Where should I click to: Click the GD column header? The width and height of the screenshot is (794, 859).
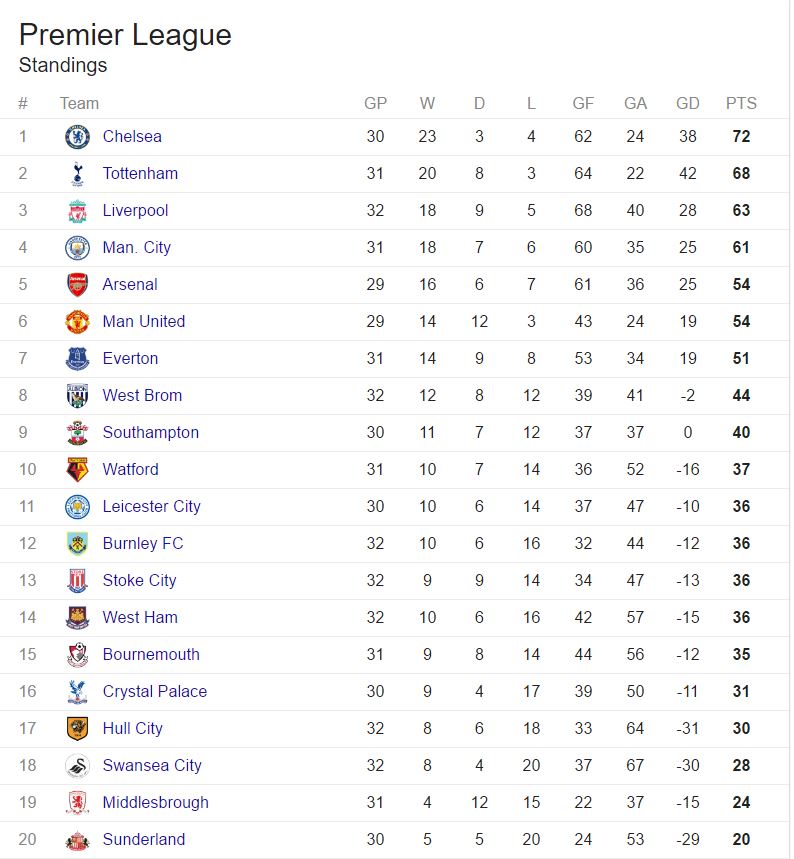point(688,104)
